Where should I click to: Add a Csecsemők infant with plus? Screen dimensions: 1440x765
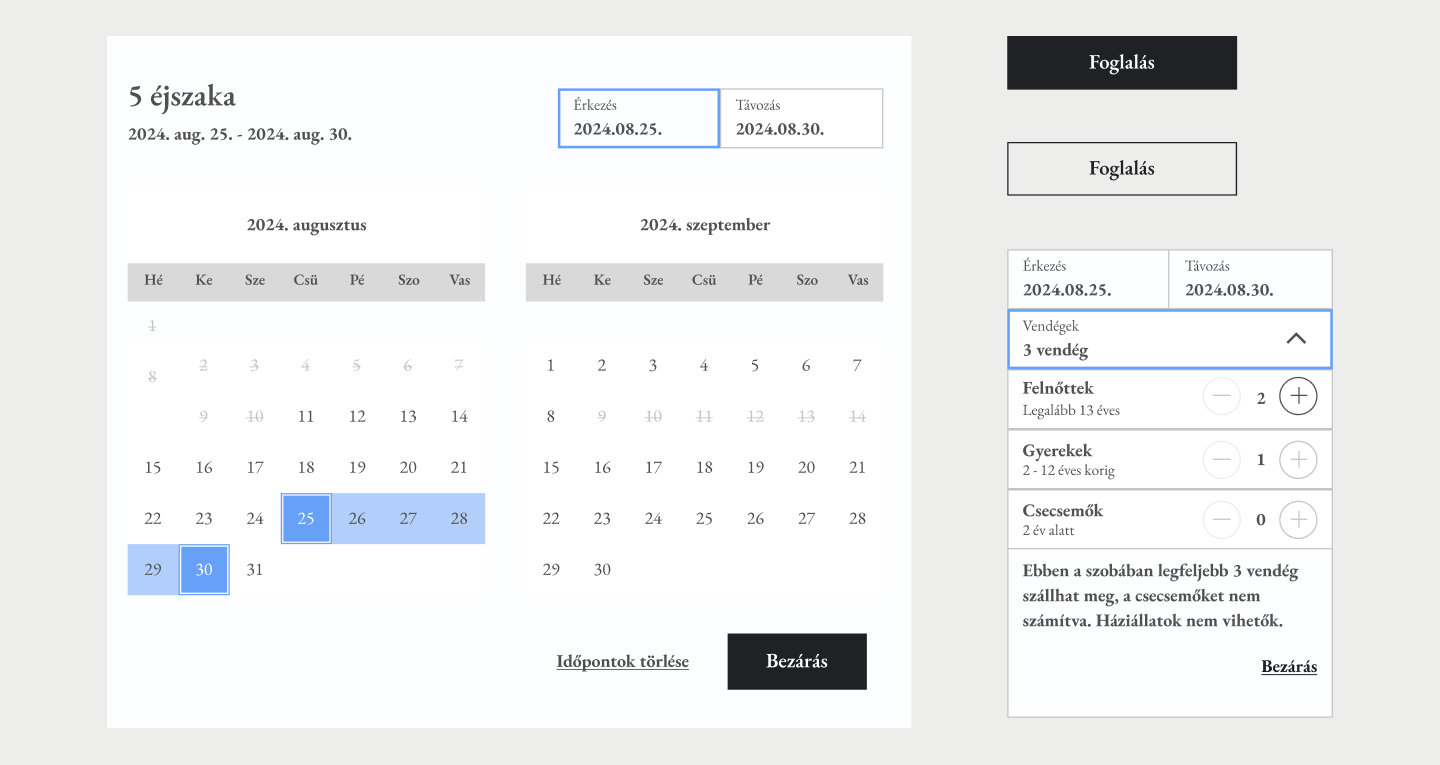1298,519
